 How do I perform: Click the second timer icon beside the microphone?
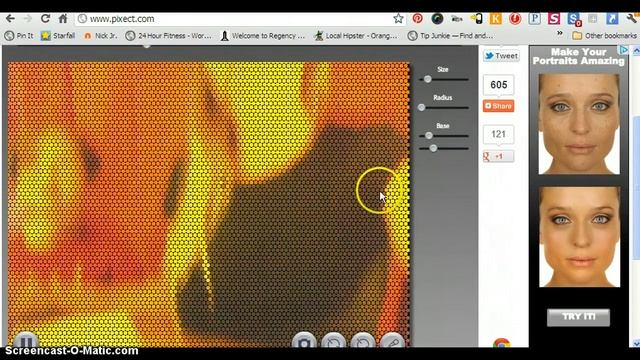pyautogui.click(x=363, y=342)
